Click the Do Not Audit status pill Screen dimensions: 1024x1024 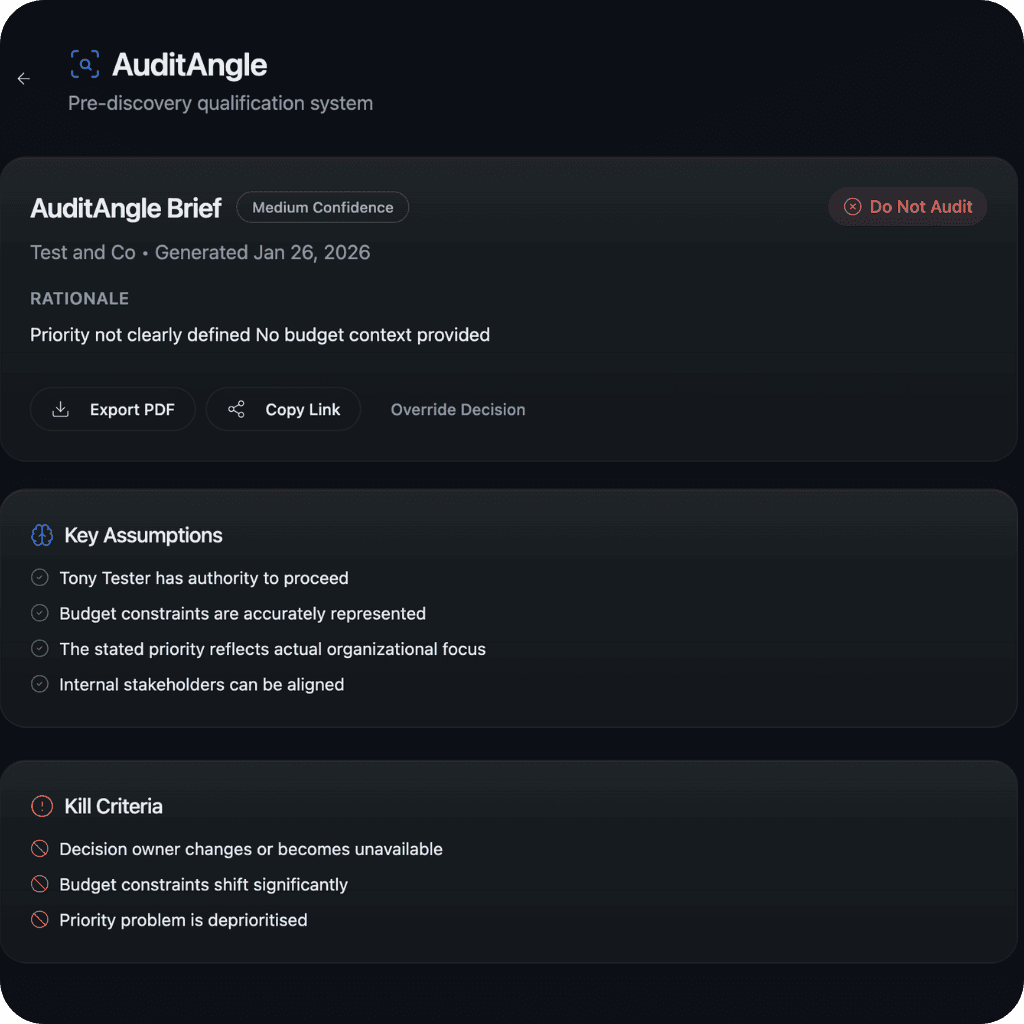(x=907, y=207)
